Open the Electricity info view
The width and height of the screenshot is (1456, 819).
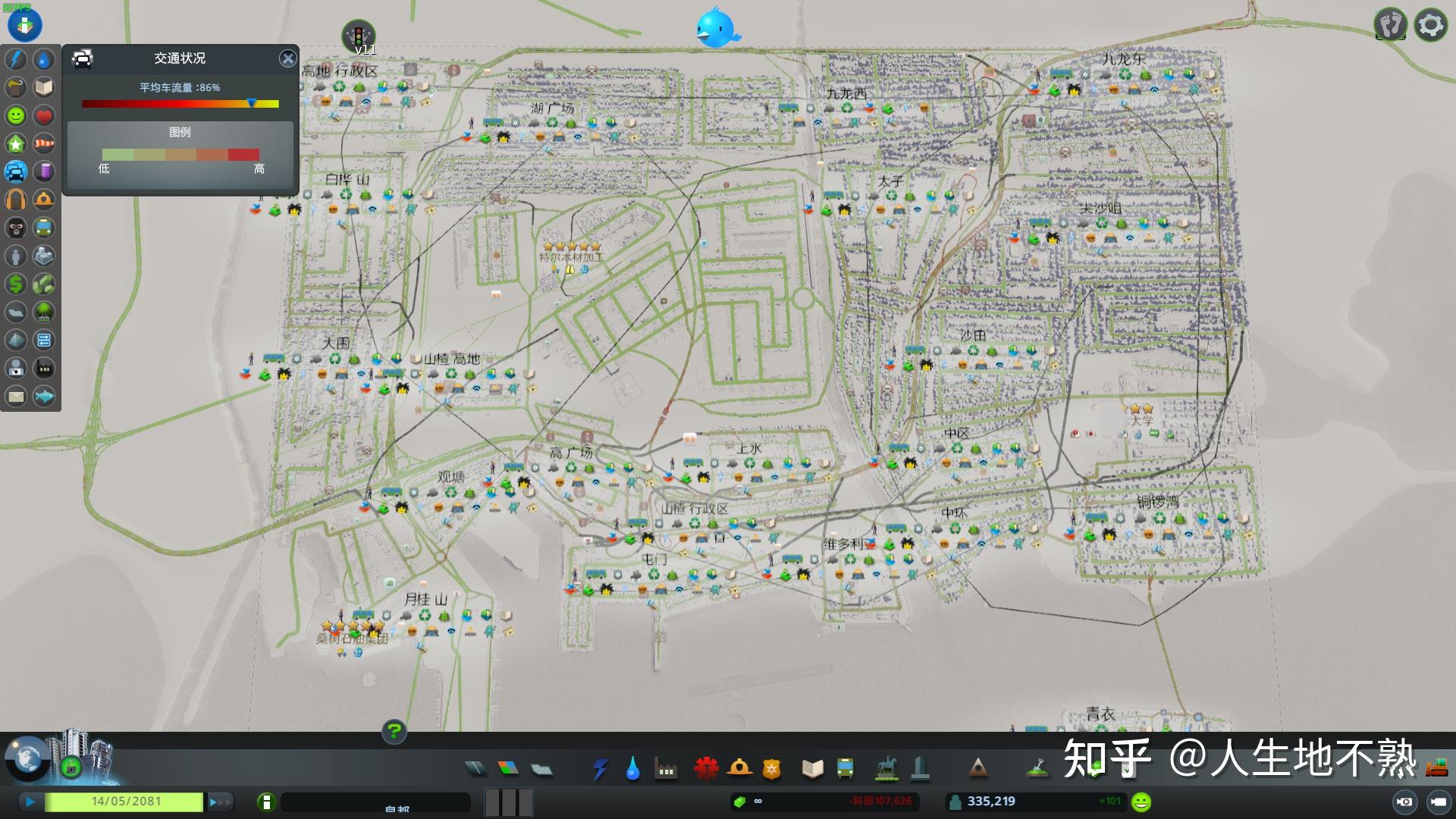(16, 59)
